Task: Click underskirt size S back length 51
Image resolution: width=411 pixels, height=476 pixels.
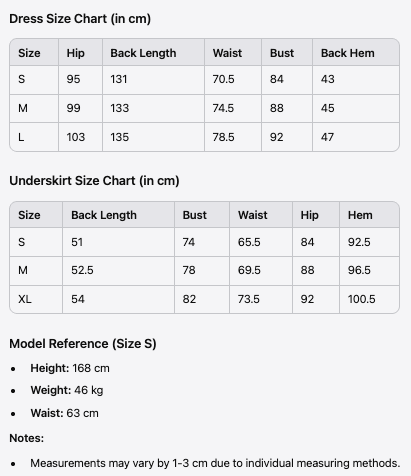Action: click(x=77, y=242)
